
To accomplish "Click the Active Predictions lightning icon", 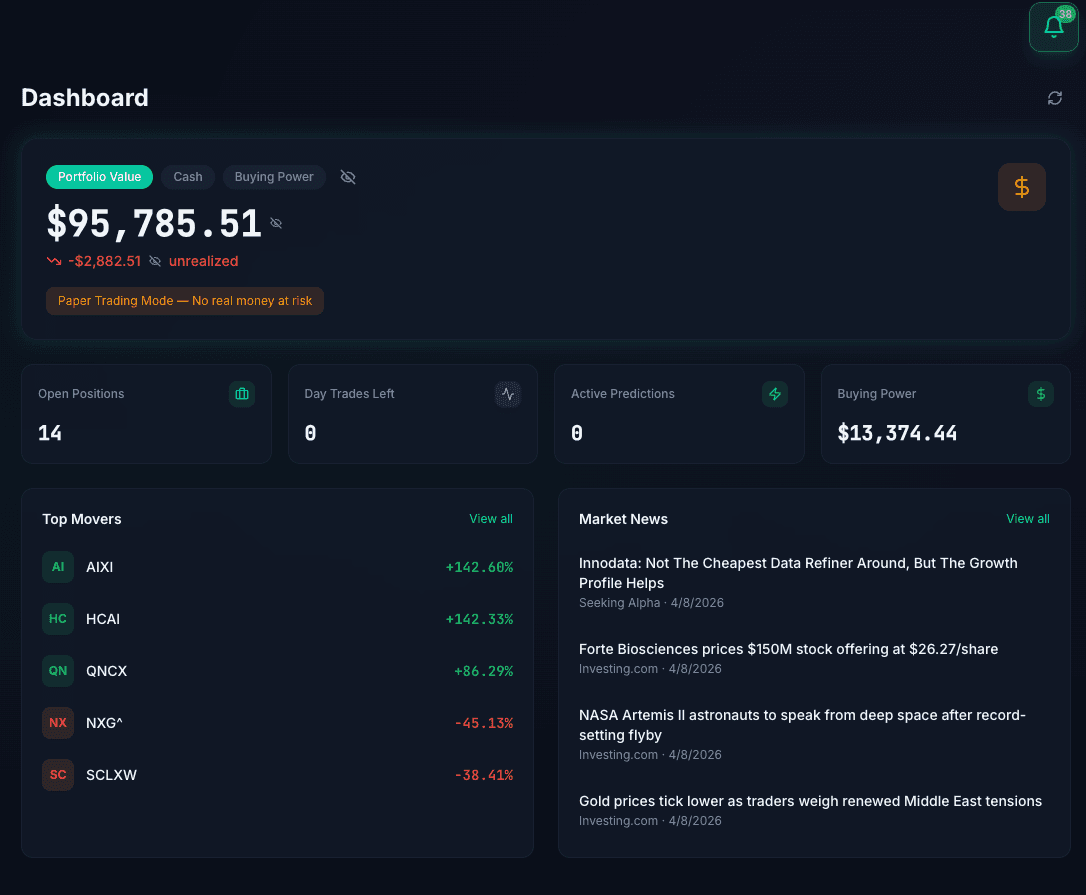I will tap(774, 394).
